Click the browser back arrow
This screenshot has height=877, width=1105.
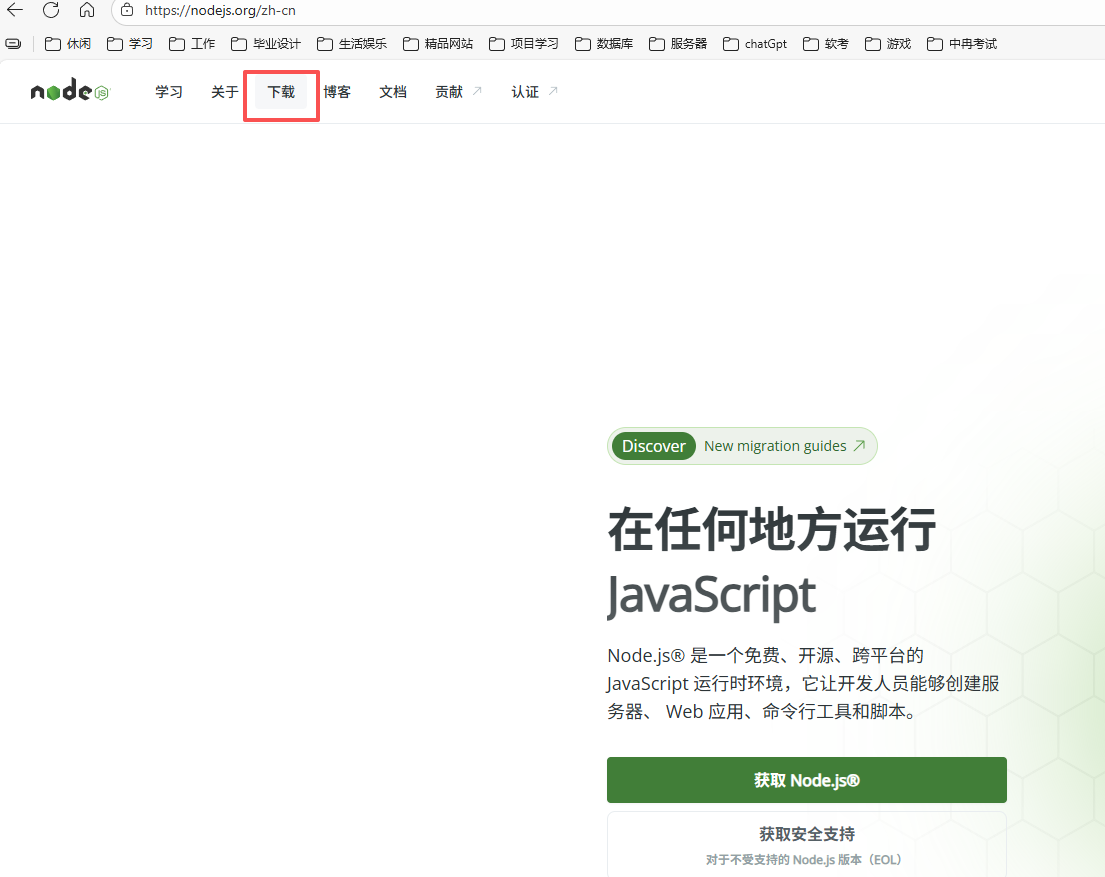point(15,10)
